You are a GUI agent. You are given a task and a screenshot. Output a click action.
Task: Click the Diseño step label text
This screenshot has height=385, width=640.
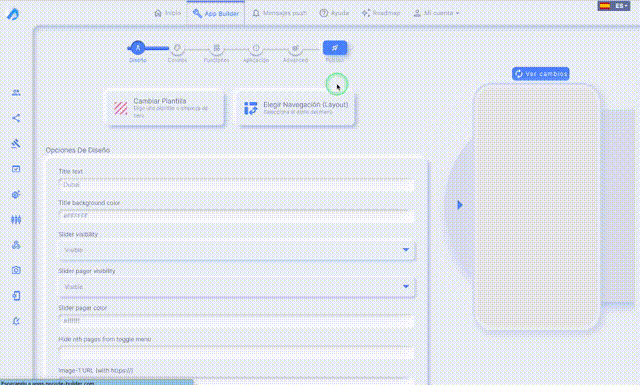[138, 60]
